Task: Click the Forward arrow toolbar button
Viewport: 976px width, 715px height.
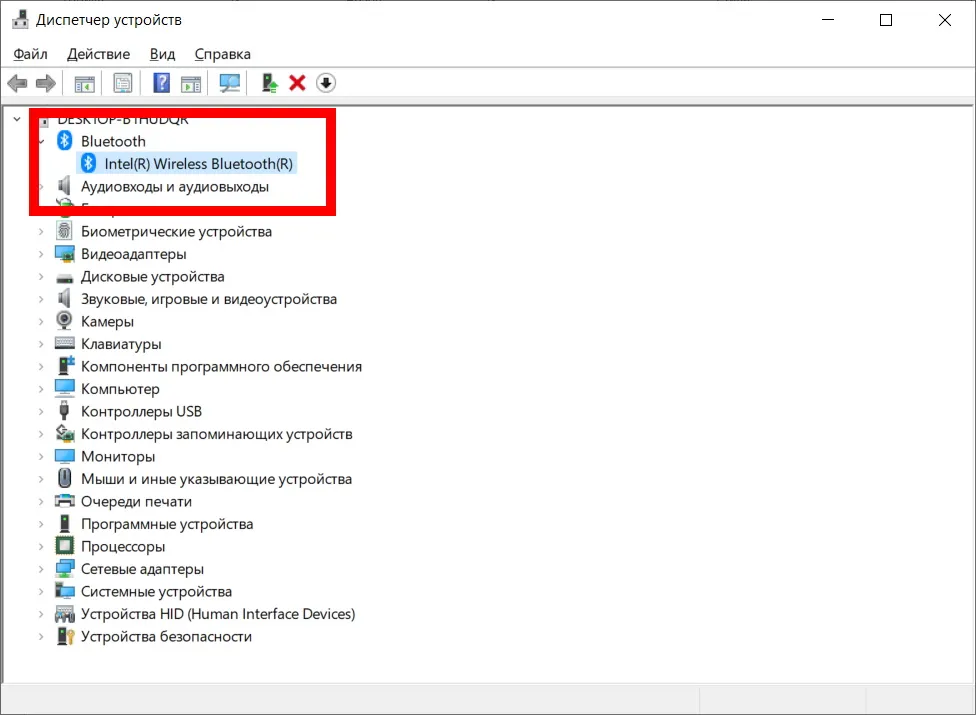Action: tap(45, 83)
